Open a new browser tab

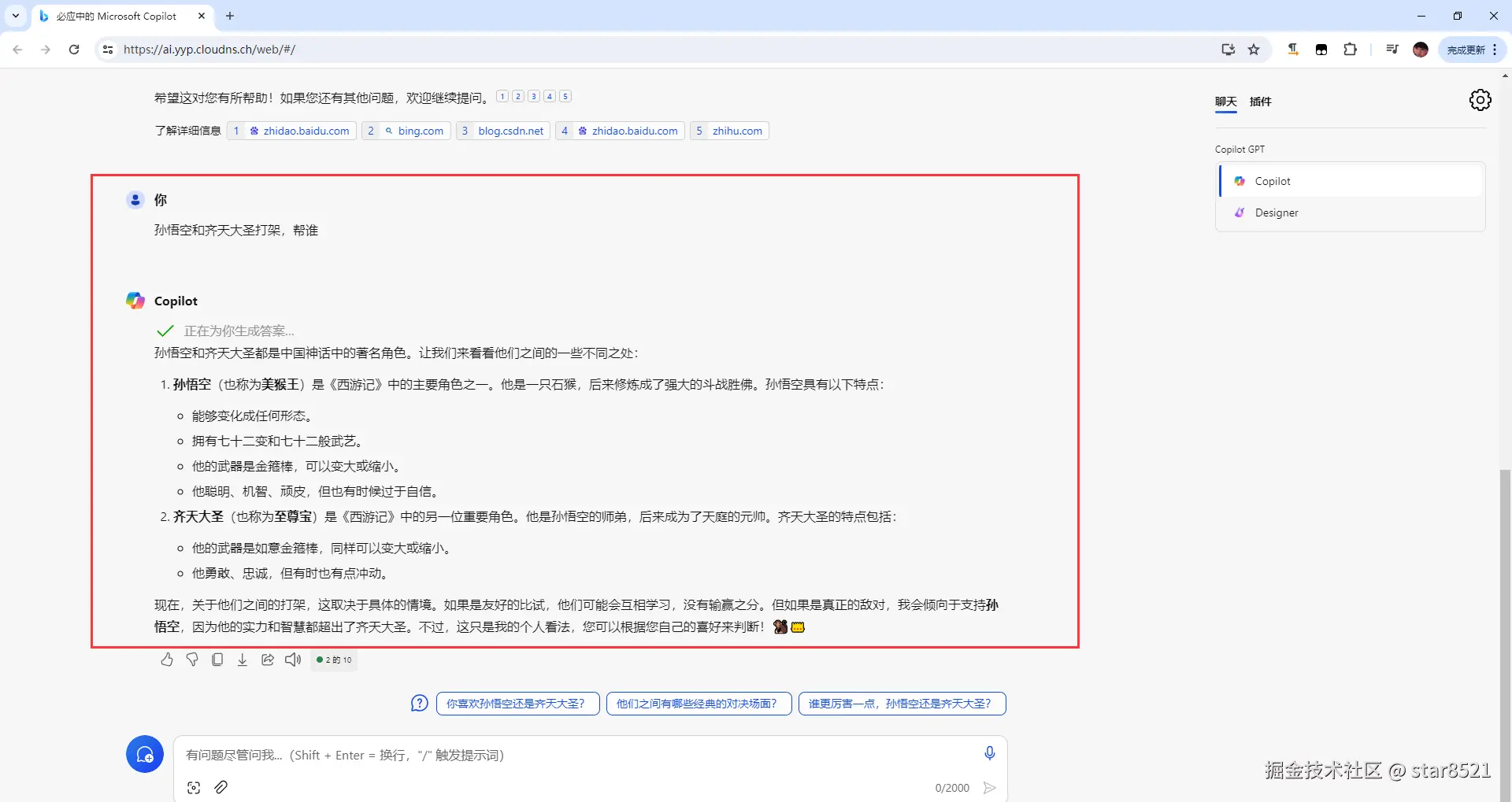tap(230, 16)
